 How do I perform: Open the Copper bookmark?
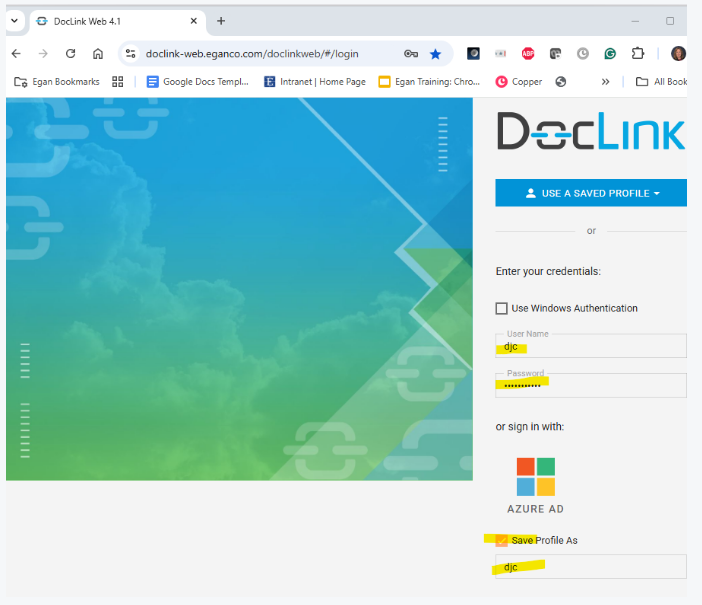pos(519,82)
